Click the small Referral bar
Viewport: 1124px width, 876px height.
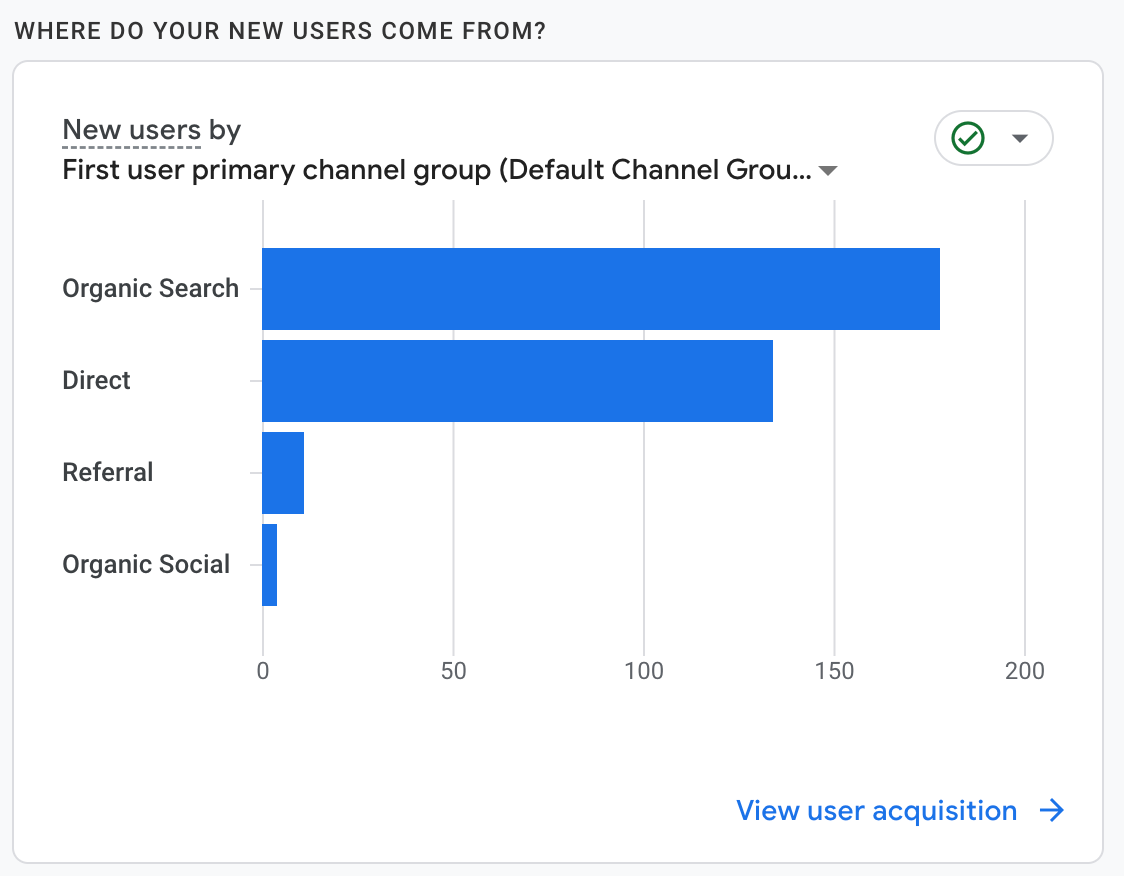click(x=283, y=473)
